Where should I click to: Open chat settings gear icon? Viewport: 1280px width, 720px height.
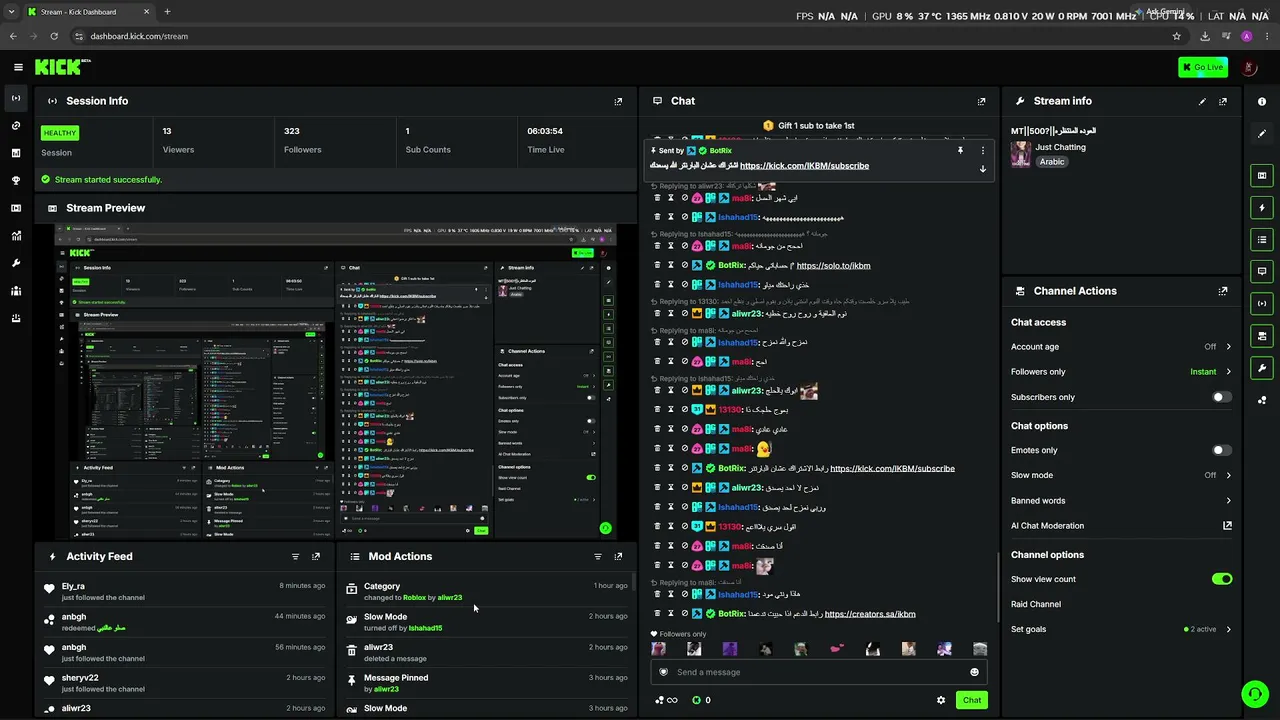941,700
